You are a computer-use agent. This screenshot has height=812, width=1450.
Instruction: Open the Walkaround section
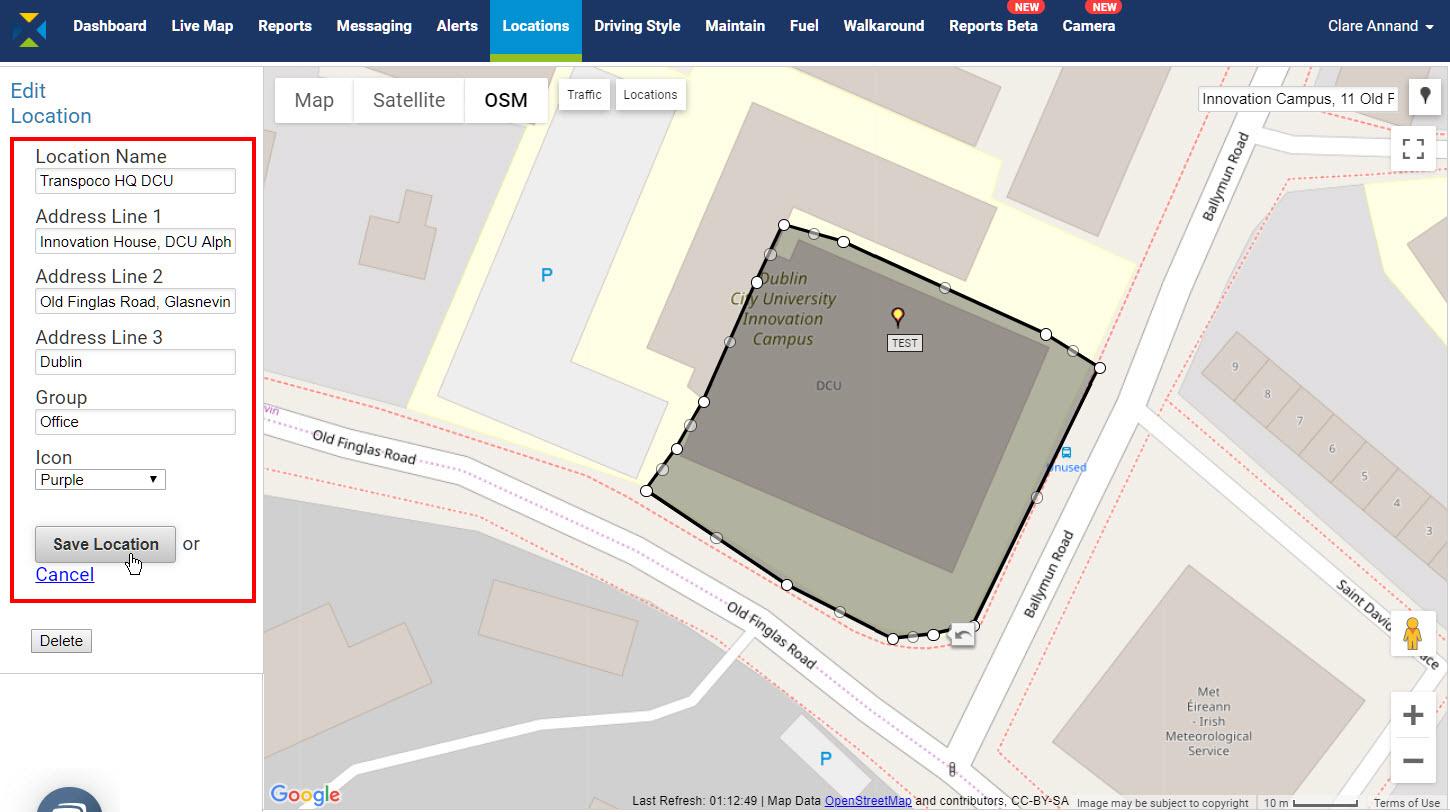[884, 26]
